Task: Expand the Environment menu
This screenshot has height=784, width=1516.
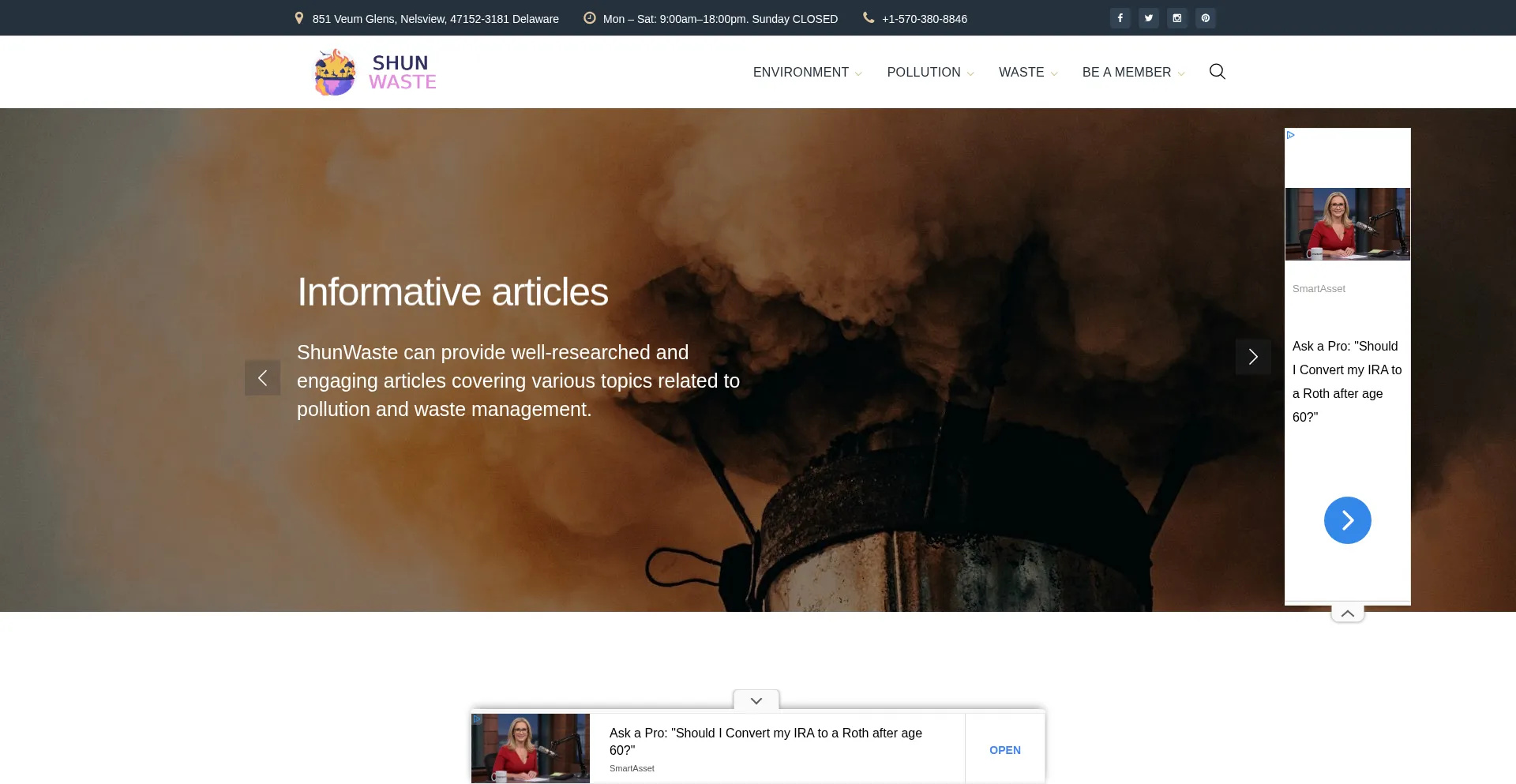Action: coord(806,73)
